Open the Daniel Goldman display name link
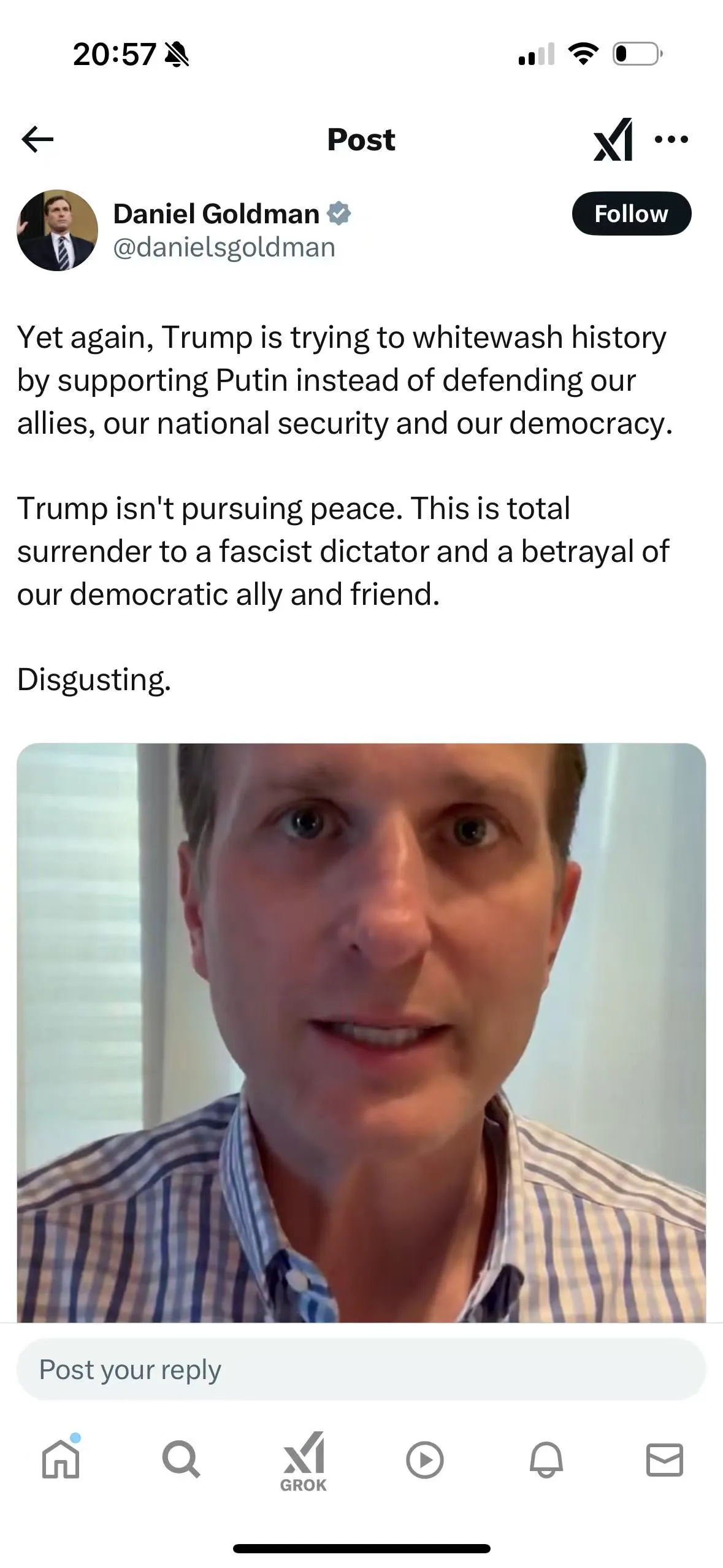Screen dimensions: 723x1568 pyautogui.click(x=216, y=213)
